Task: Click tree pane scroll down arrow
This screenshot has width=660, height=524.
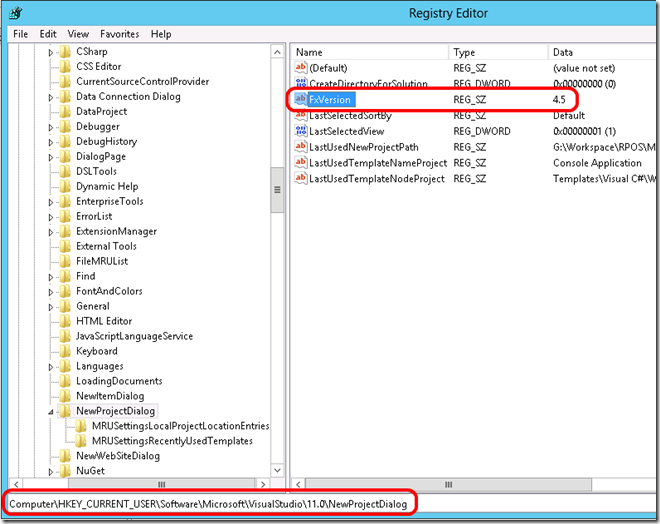Action: [x=277, y=470]
